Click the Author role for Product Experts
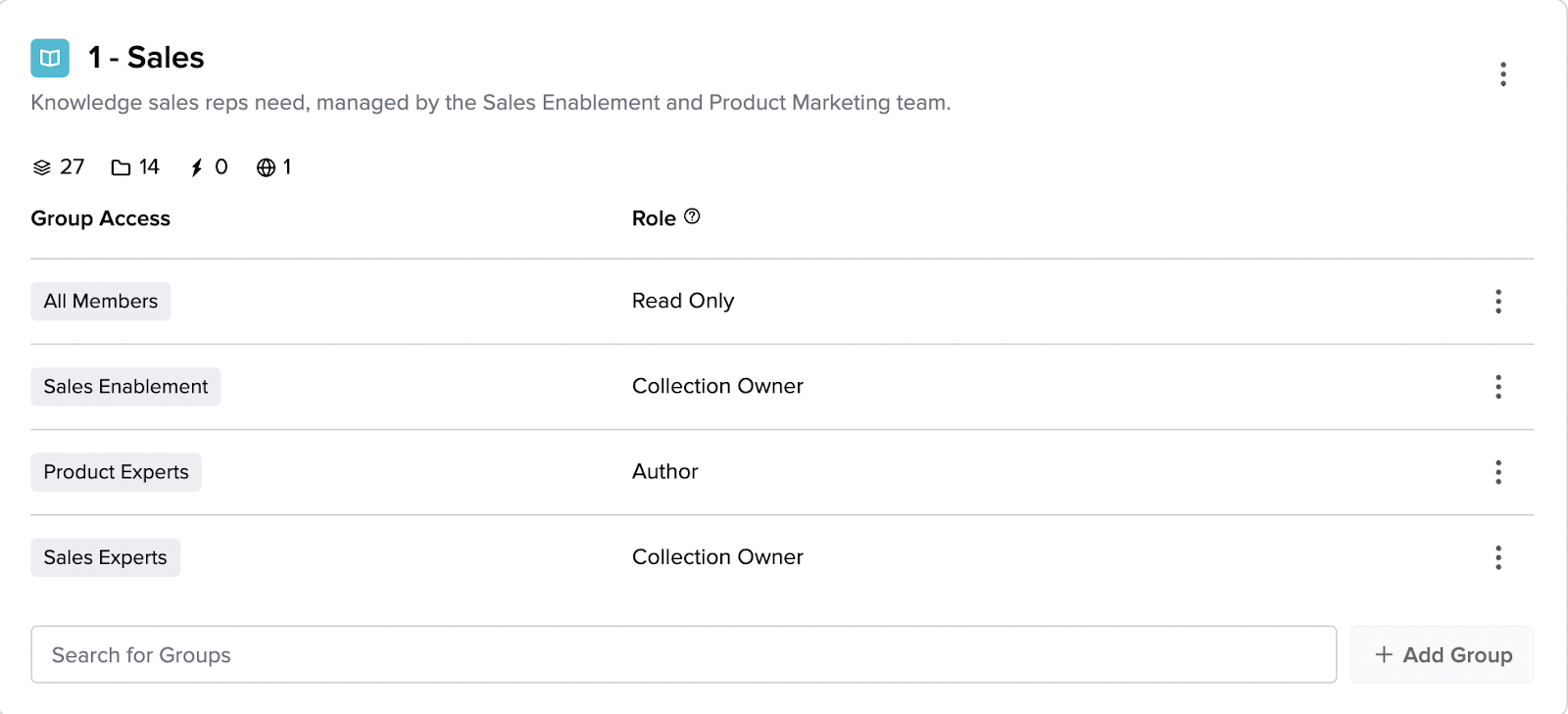 point(665,471)
